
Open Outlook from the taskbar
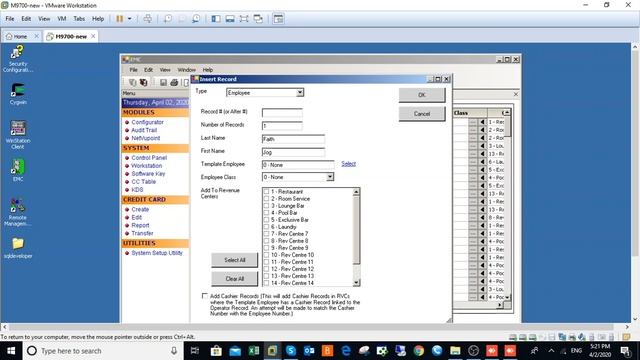click(309, 351)
